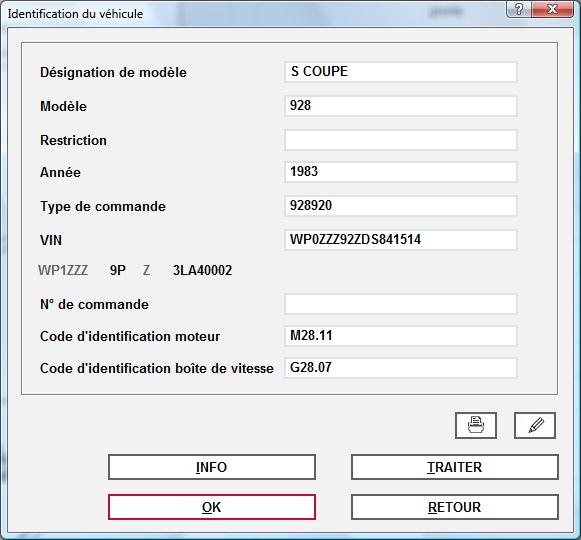The image size is (581, 540).
Task: Click the help question mark button
Action: coord(519,9)
